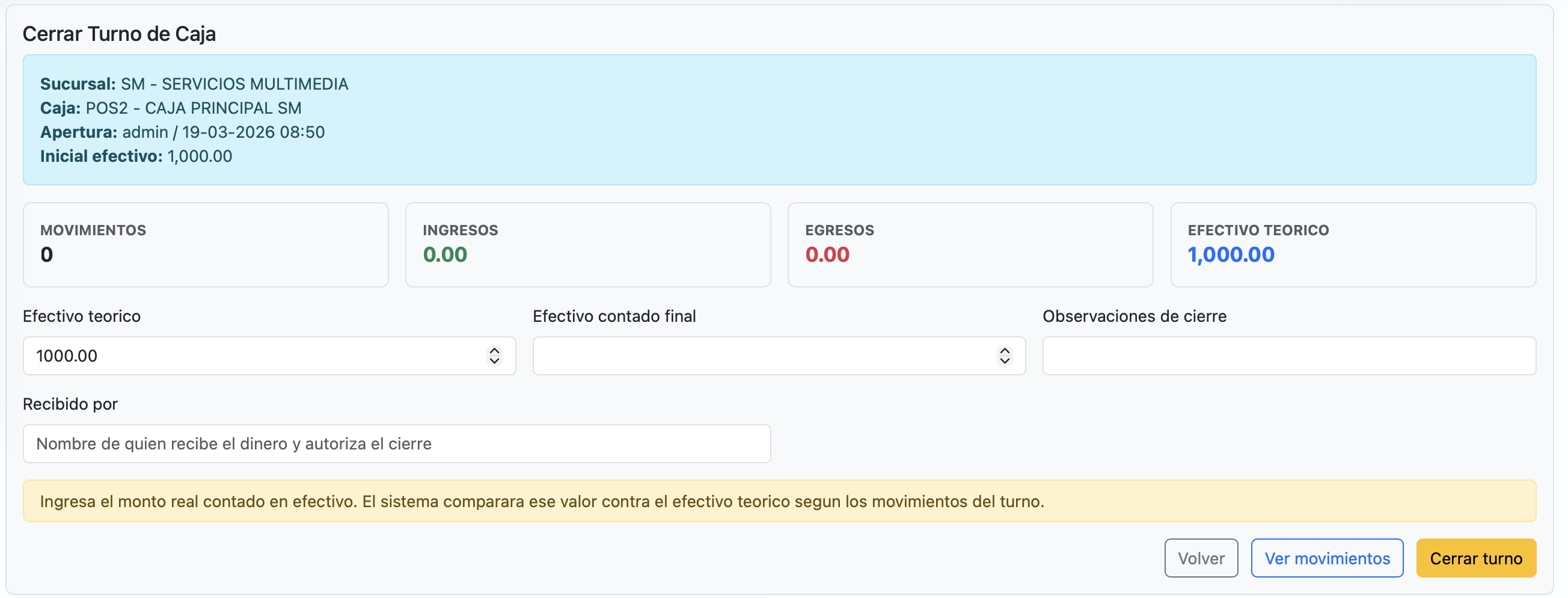The image size is (1568, 598).
Task: Select the MOVIMIENTOS summary card
Action: click(x=204, y=244)
